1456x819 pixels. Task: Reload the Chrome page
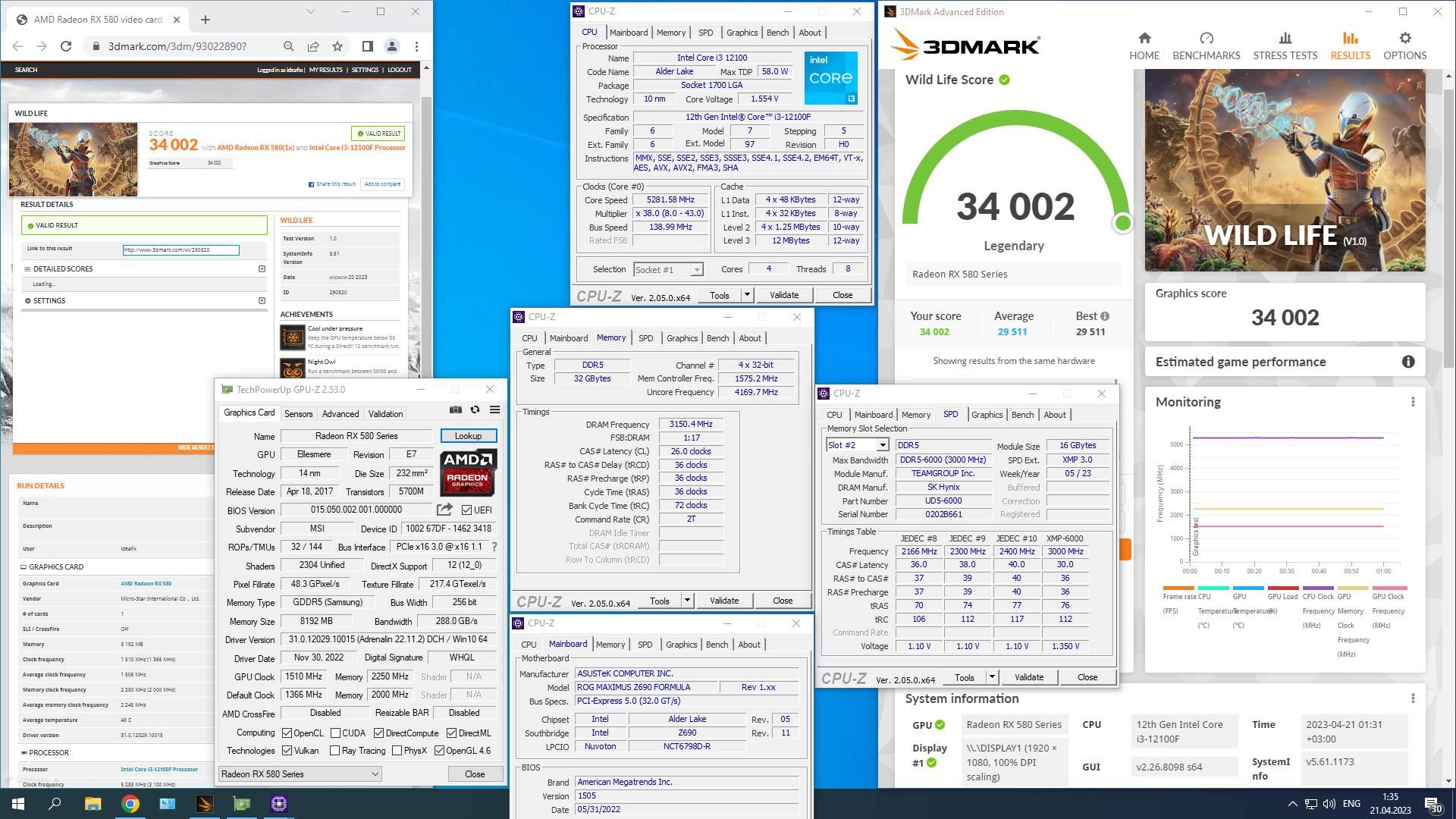point(66,46)
